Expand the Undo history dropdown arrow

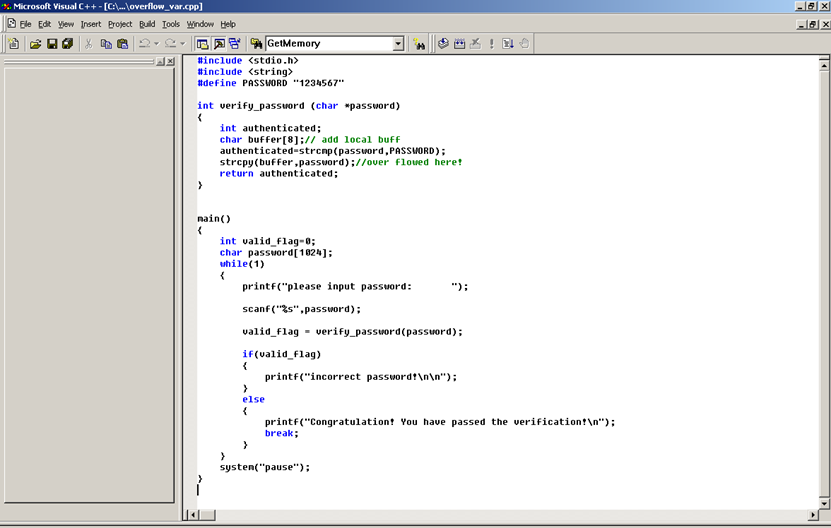[156, 44]
